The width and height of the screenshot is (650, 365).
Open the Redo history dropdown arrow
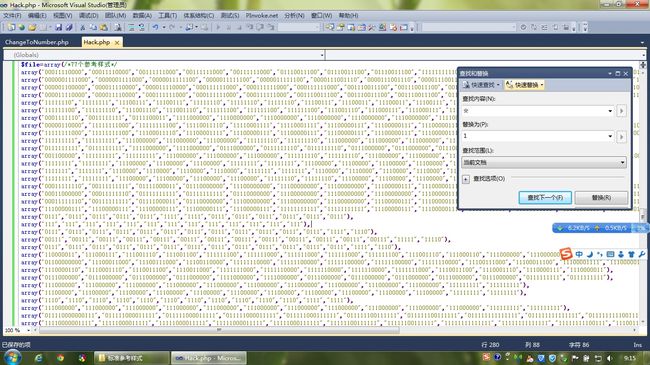[180, 27]
